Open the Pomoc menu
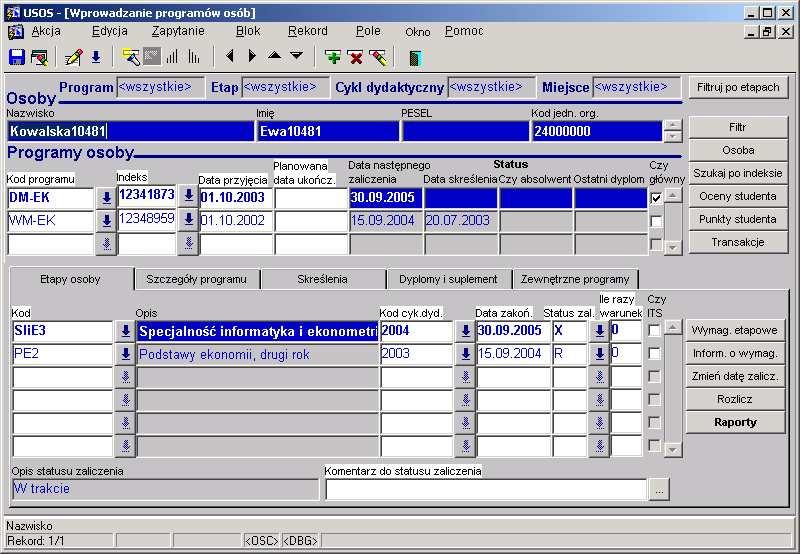The width and height of the screenshot is (800, 554). pos(464,31)
